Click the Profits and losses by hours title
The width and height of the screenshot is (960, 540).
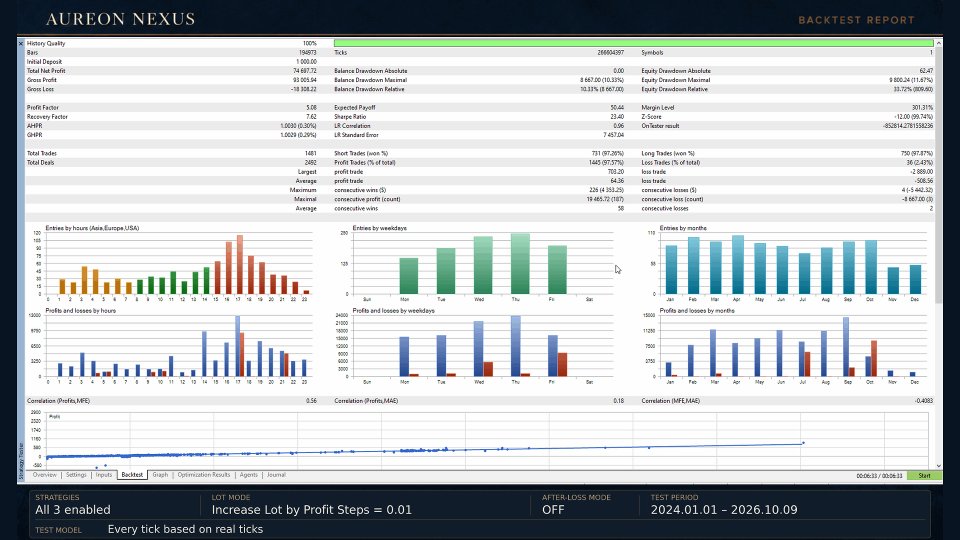coord(80,311)
